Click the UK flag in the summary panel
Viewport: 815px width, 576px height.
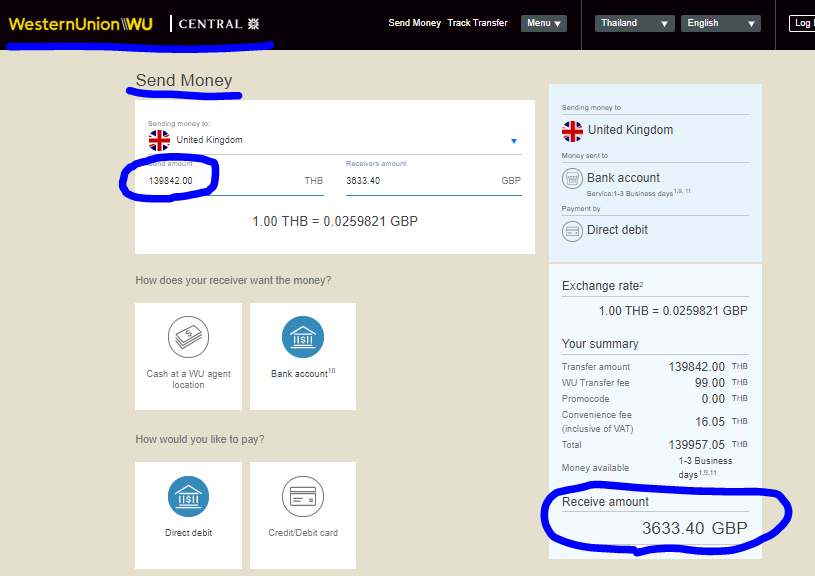point(572,131)
